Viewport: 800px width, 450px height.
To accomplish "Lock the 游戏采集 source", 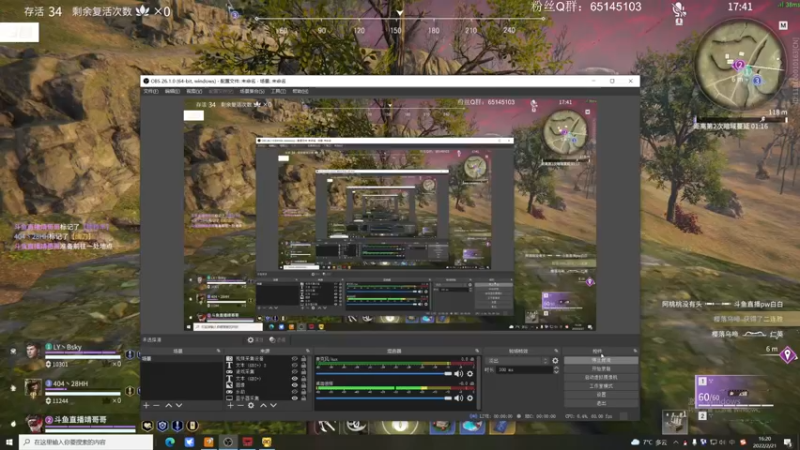I will [304, 372].
